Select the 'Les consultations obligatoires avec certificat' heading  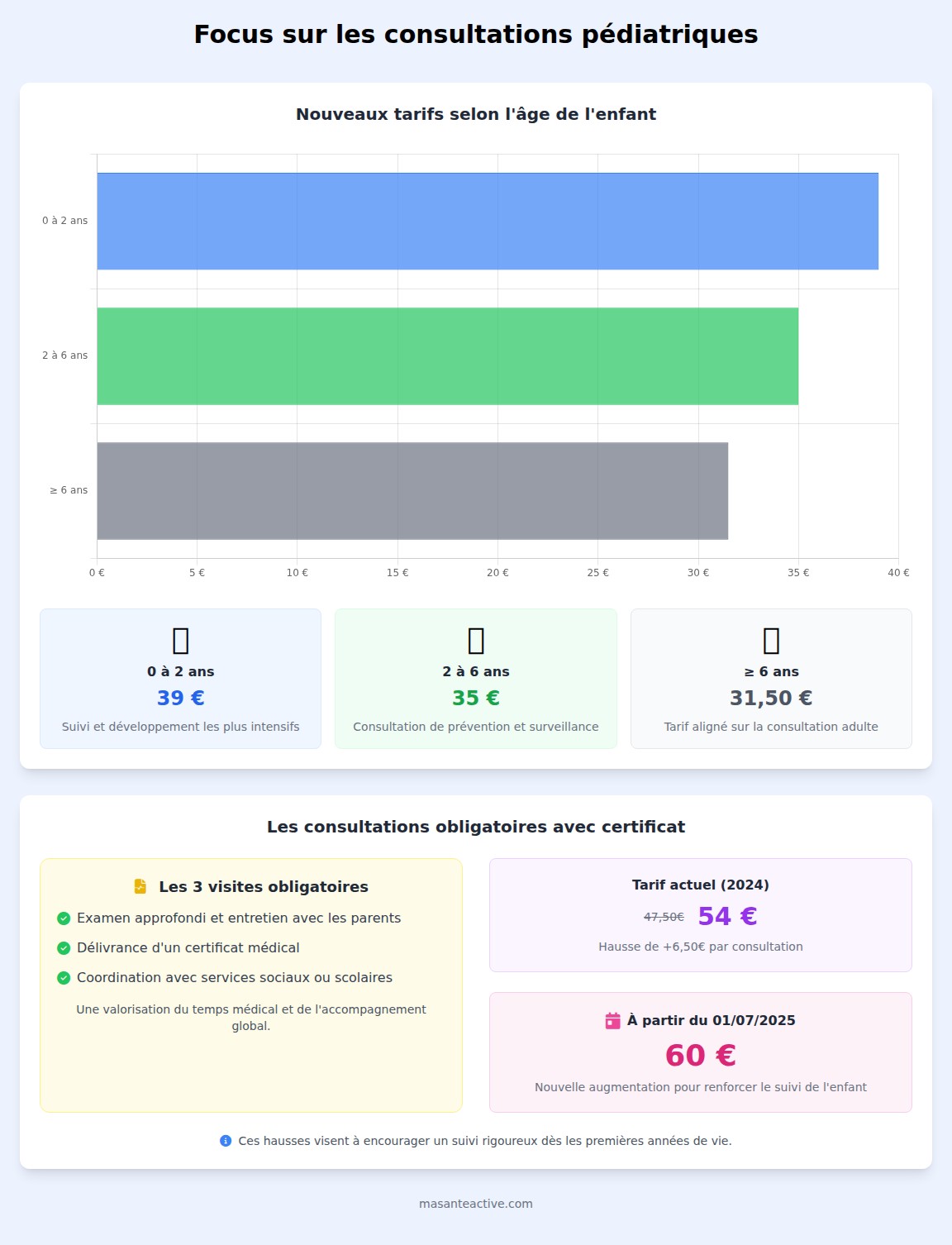coord(476,825)
